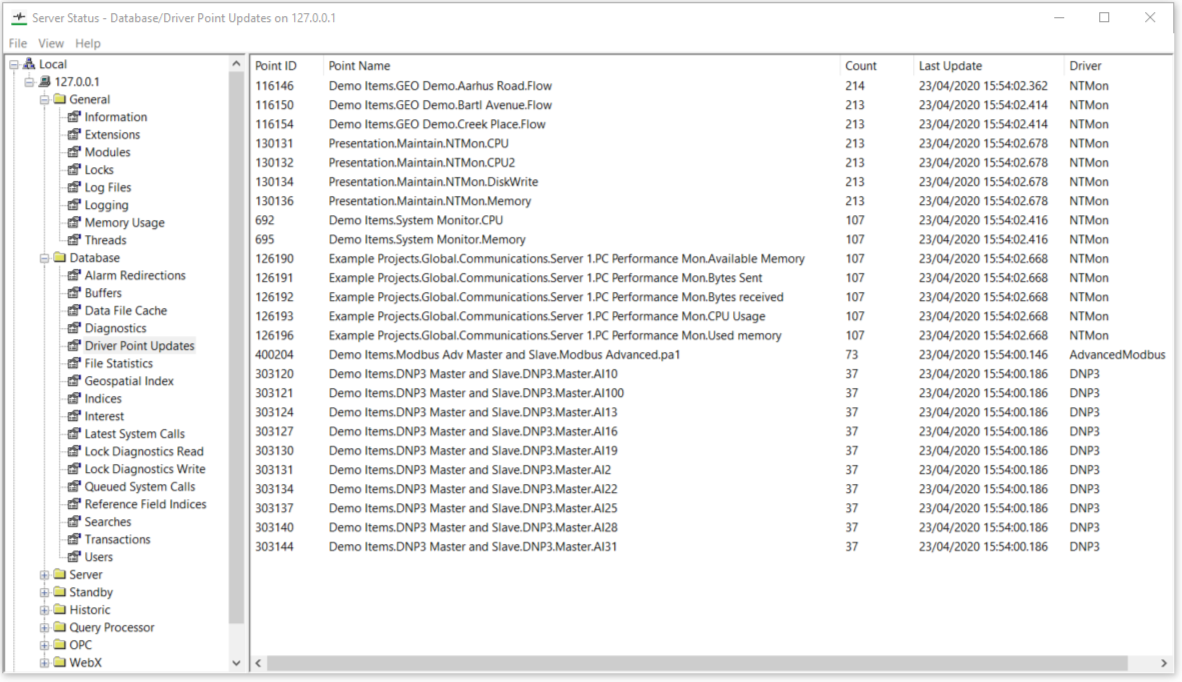Image resolution: width=1182 pixels, height=682 pixels.
Task: Expand the WebX tree folder
Action: click(x=44, y=663)
